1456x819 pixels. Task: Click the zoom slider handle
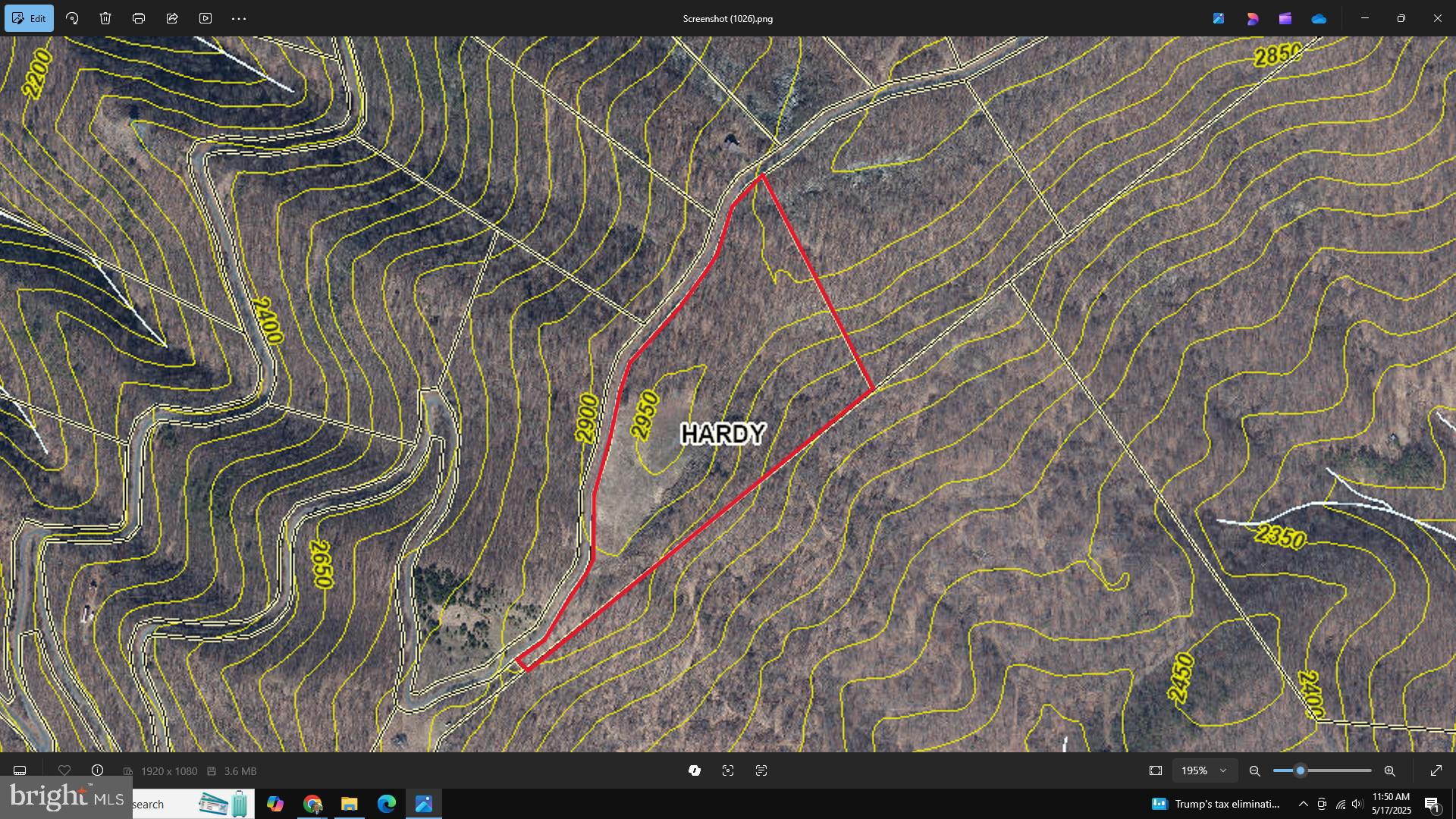click(x=1300, y=770)
